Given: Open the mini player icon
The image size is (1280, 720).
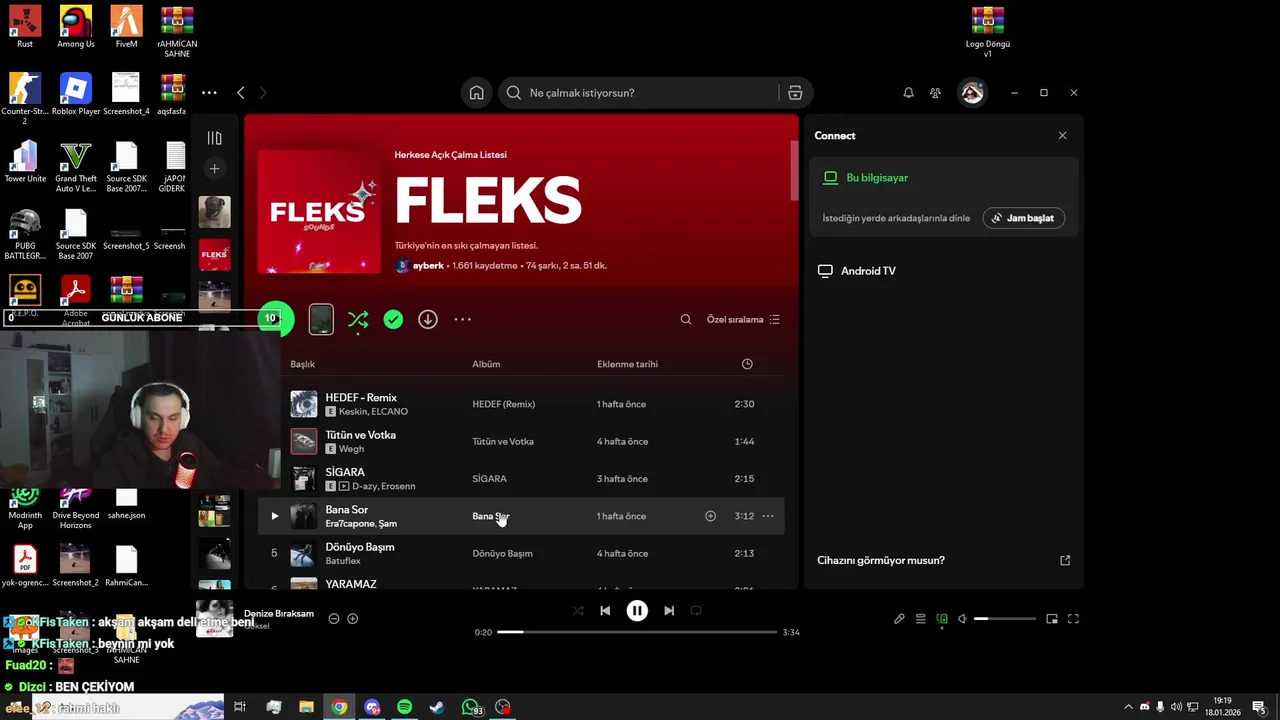Looking at the screenshot, I should pyautogui.click(x=1052, y=619).
